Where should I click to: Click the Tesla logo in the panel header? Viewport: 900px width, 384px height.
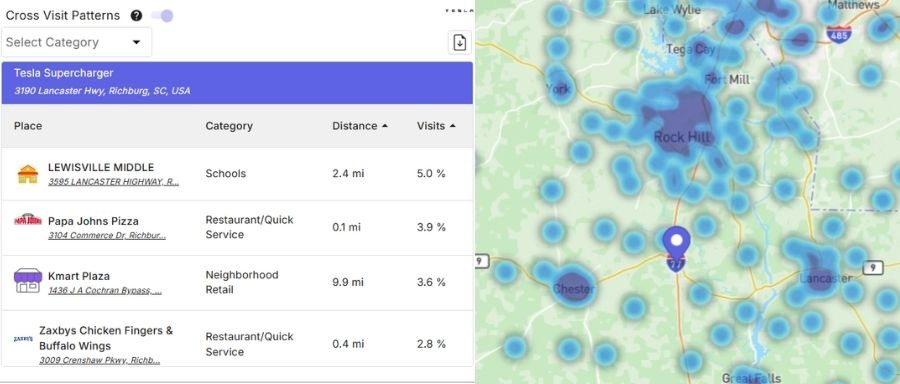(x=460, y=10)
